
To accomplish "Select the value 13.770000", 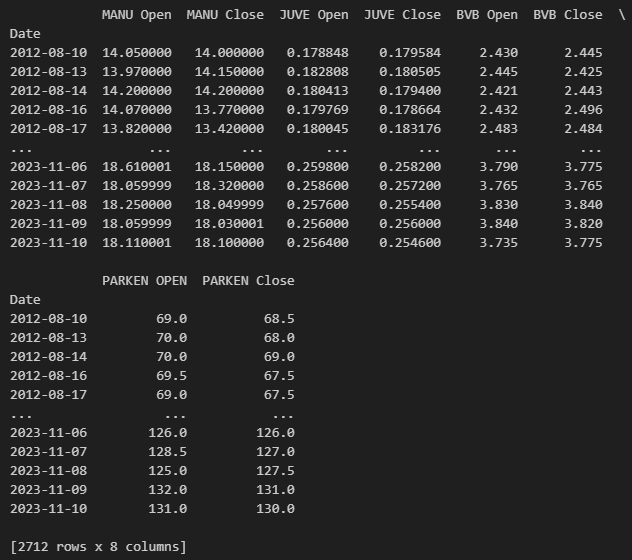I will tap(229, 110).
